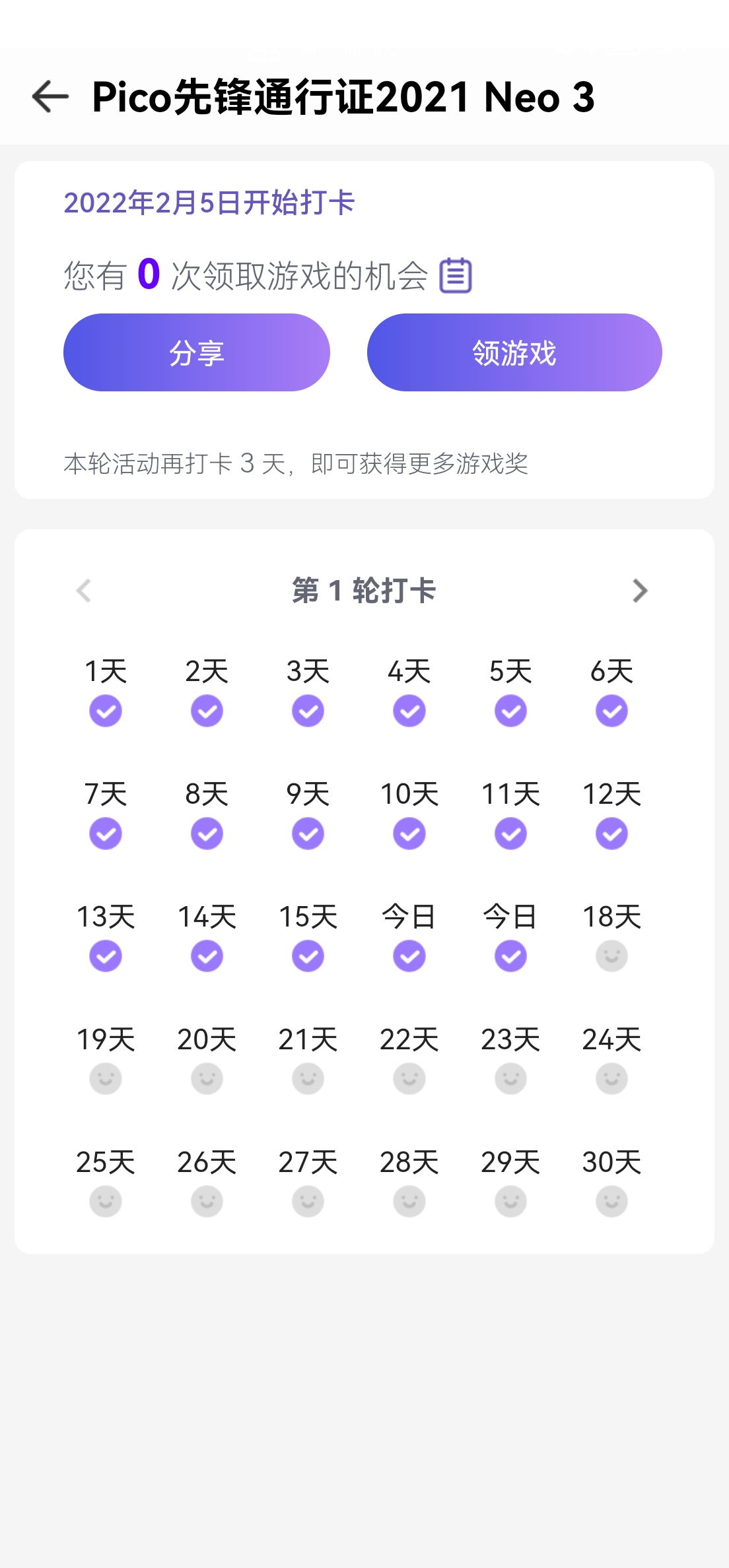Screen dimensions: 729x1568
Task: Tap the purple 0 chances counter
Action: (149, 274)
